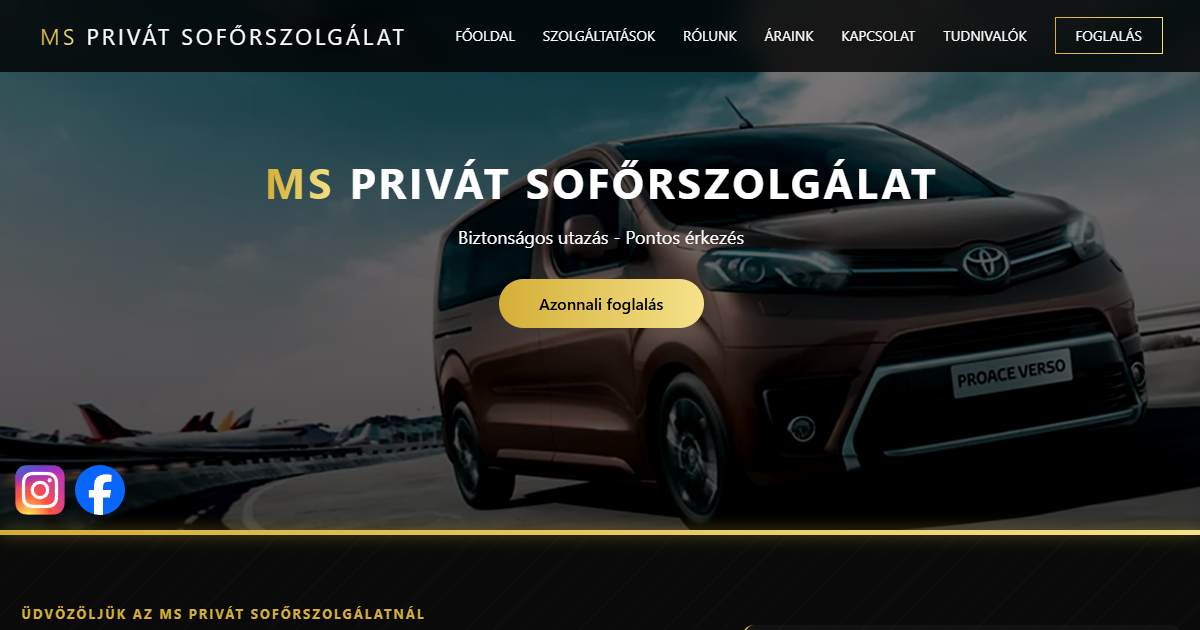Navigate to the Rólunk page

pos(710,36)
